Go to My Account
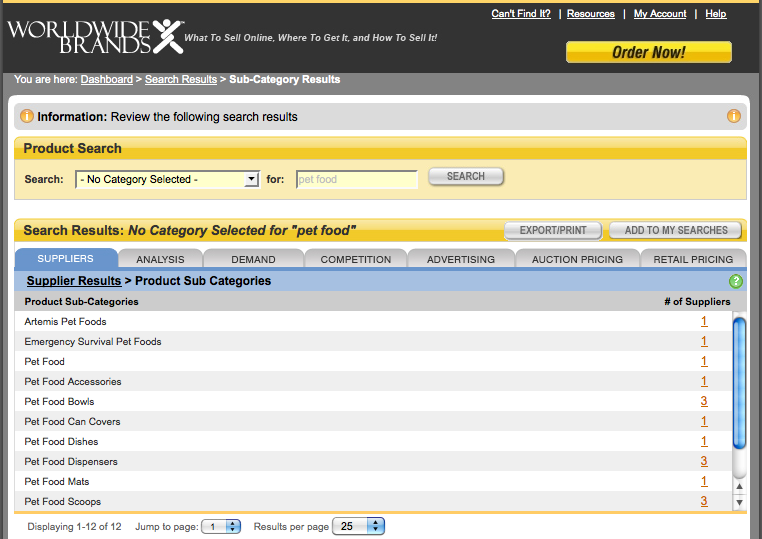The image size is (762, 539). tap(660, 14)
